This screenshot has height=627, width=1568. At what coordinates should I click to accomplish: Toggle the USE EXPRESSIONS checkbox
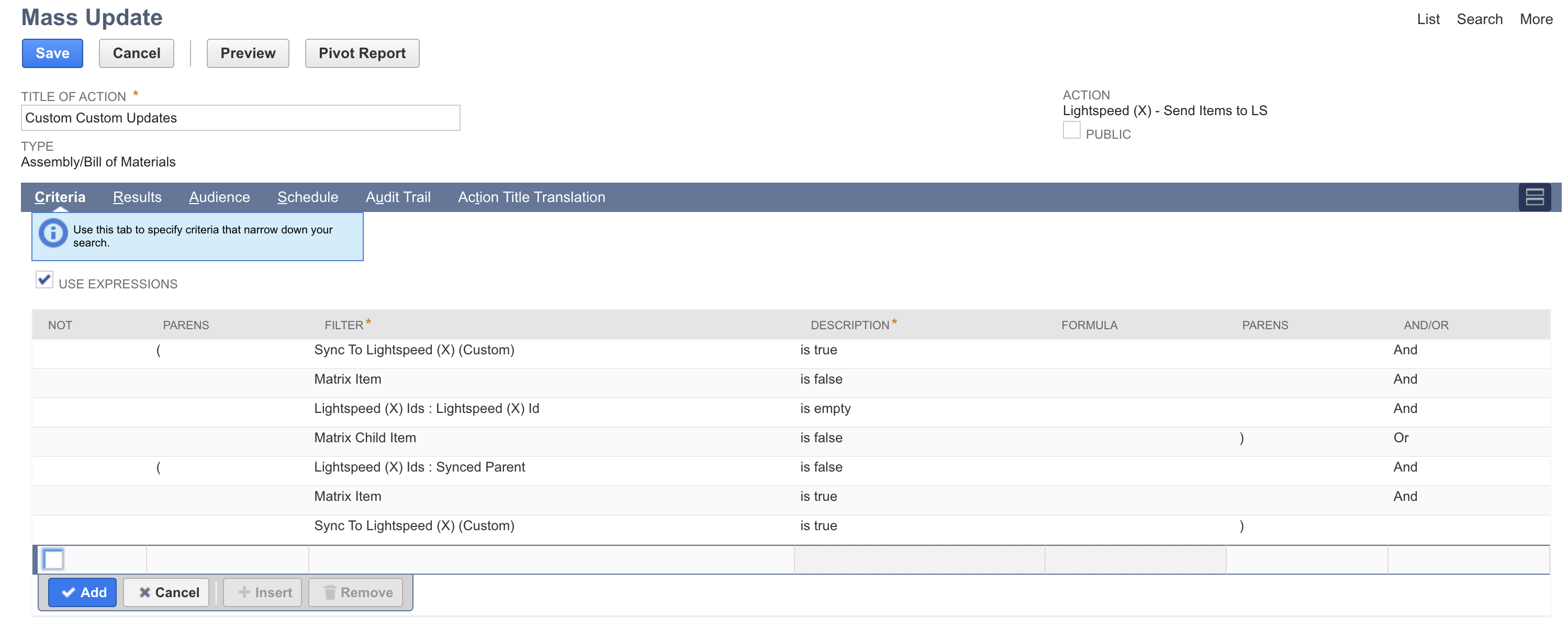[x=44, y=280]
